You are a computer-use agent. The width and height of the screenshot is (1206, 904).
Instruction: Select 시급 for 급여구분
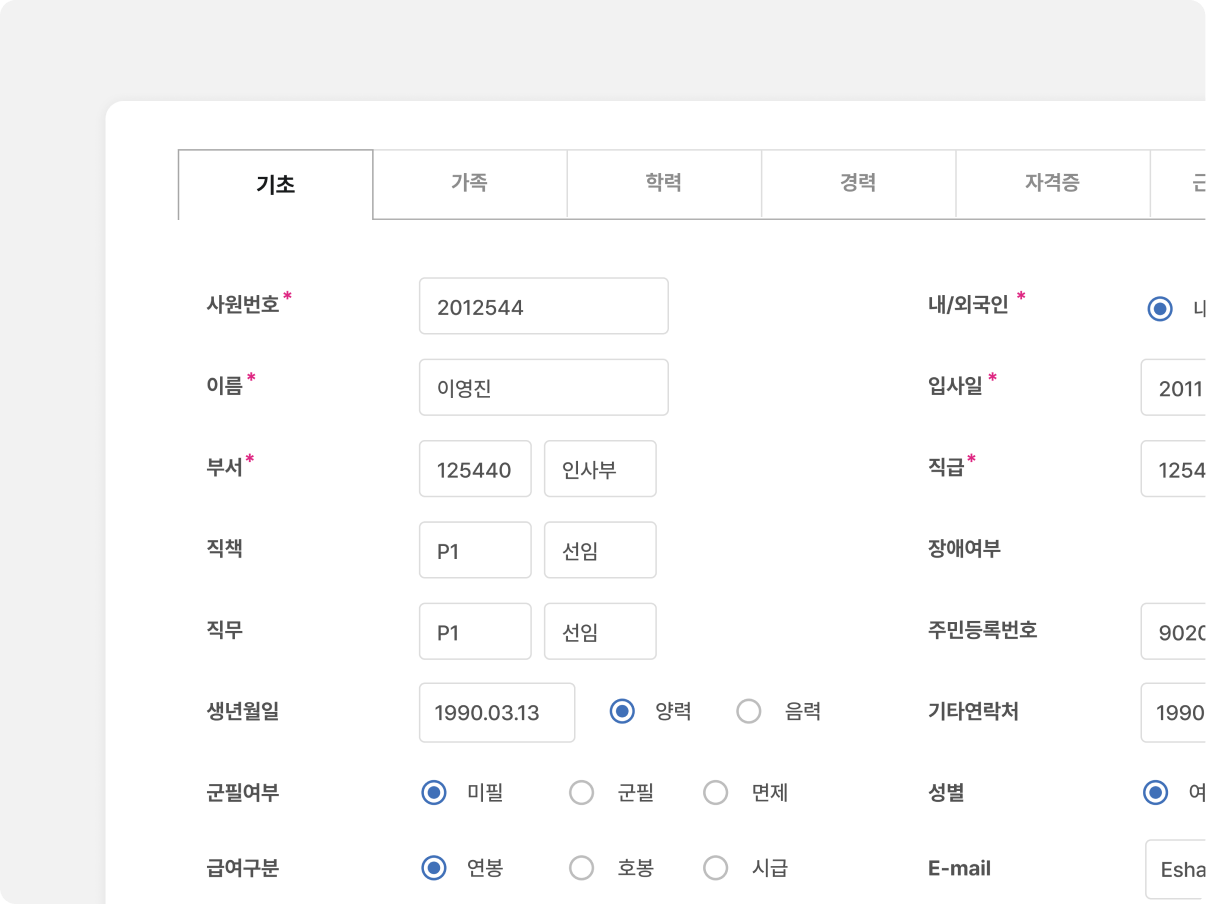tap(716, 868)
